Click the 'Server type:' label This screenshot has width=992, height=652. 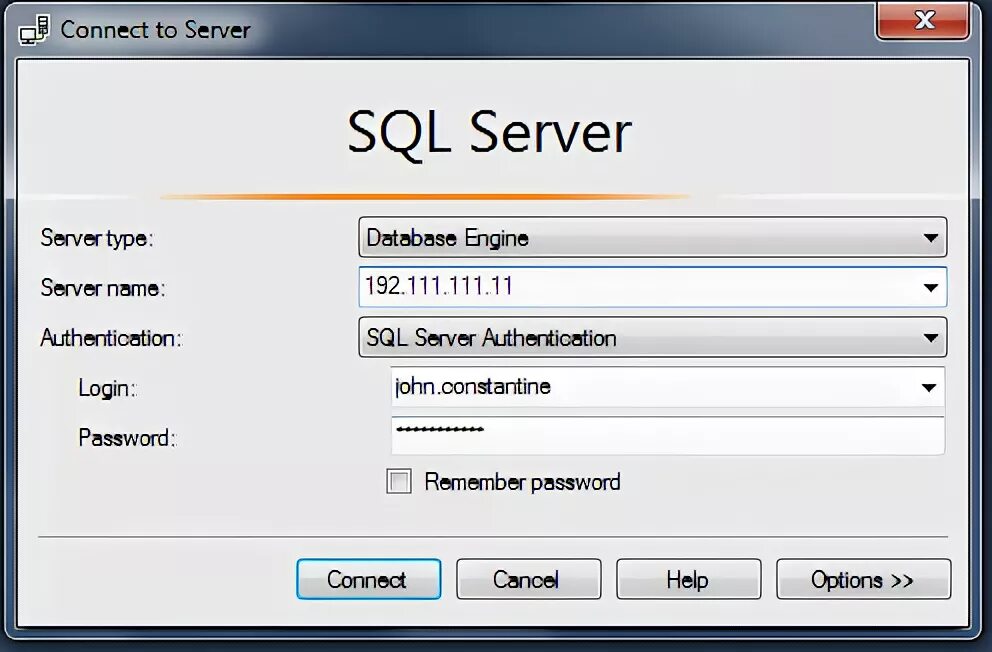[x=97, y=238]
